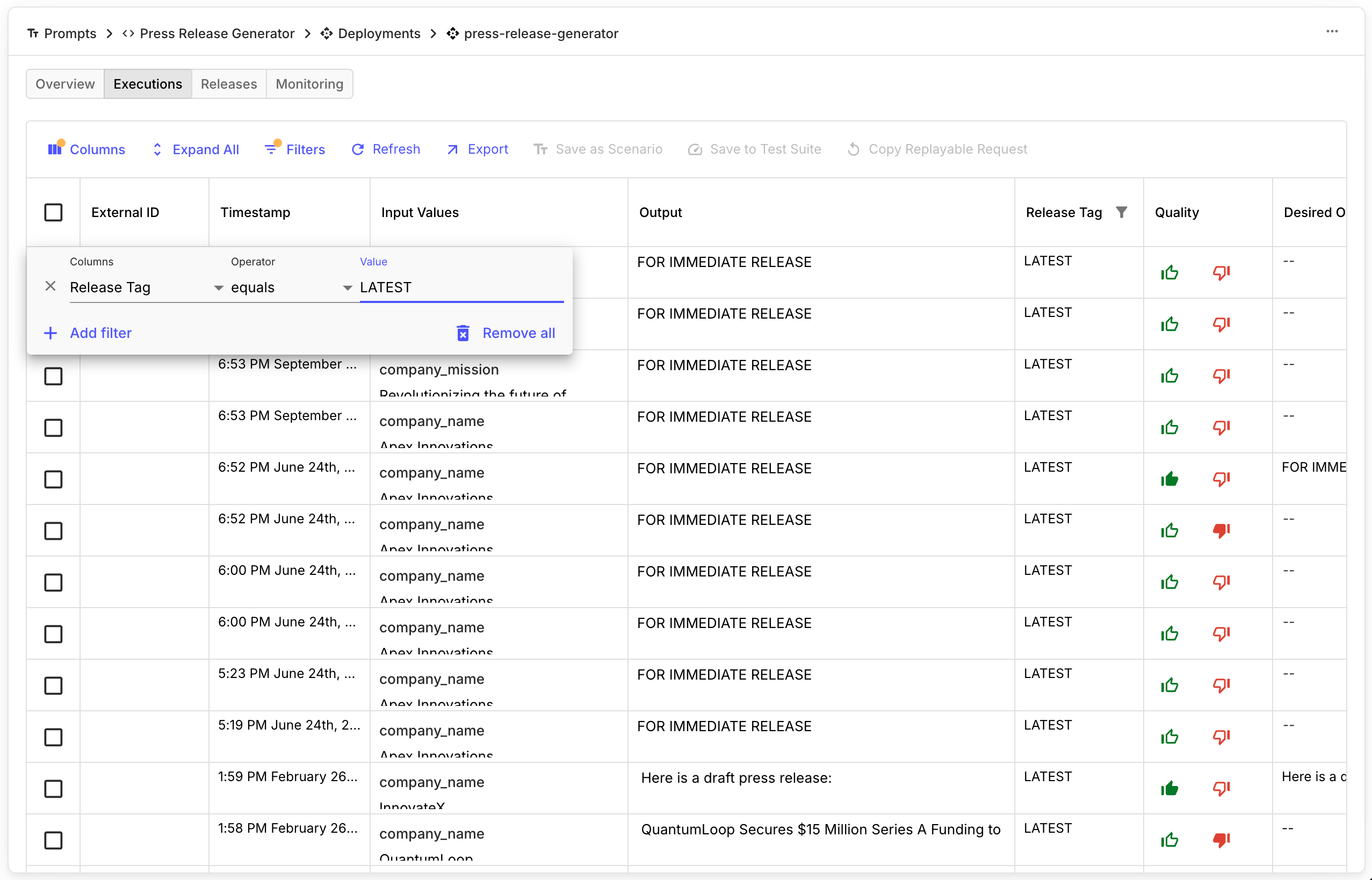Image resolution: width=1372 pixels, height=880 pixels.
Task: Check the 1:59 PM February 26 row
Action: 53,789
